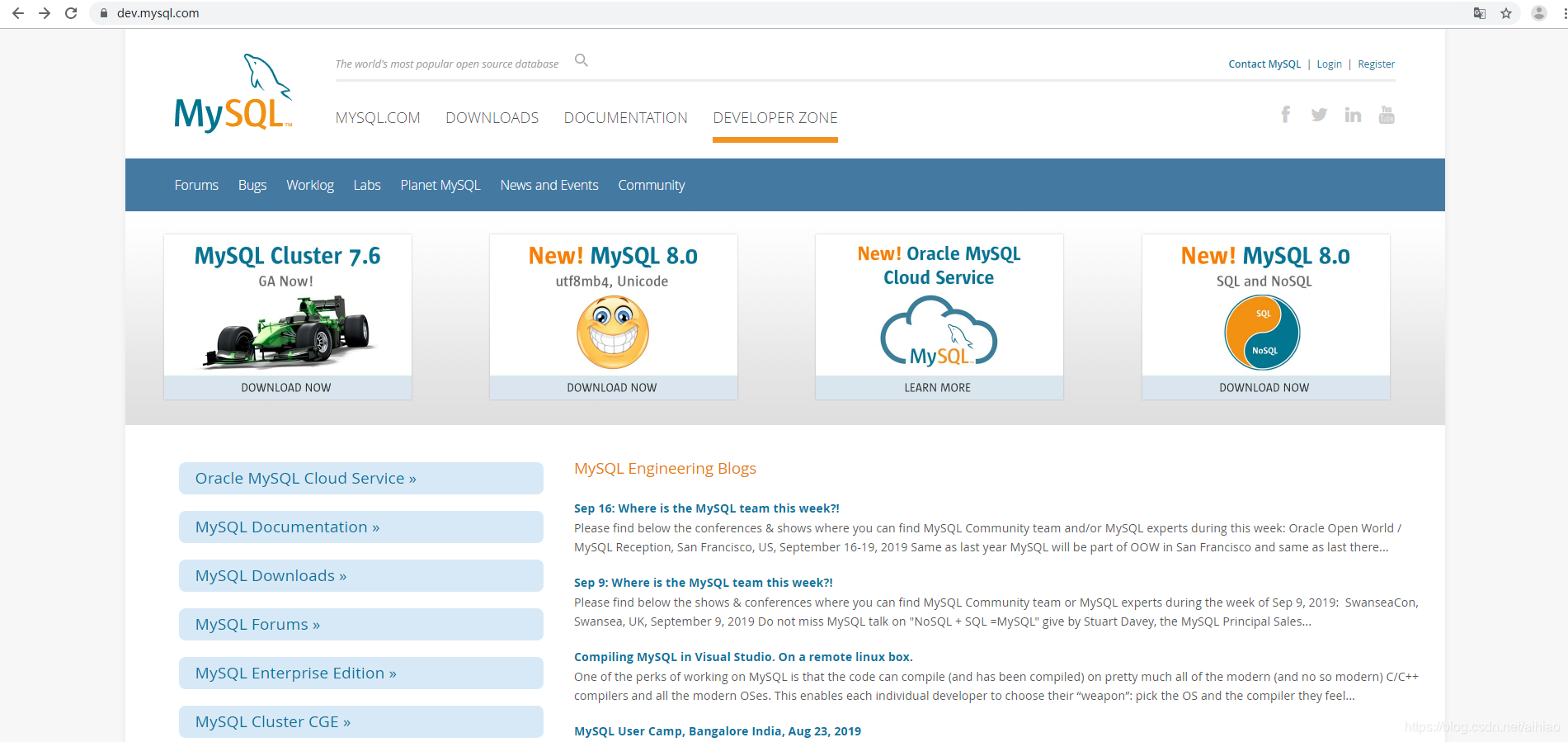Image resolution: width=1568 pixels, height=742 pixels.
Task: Open Sep 16: Where is the MySQL team post
Action: point(707,508)
